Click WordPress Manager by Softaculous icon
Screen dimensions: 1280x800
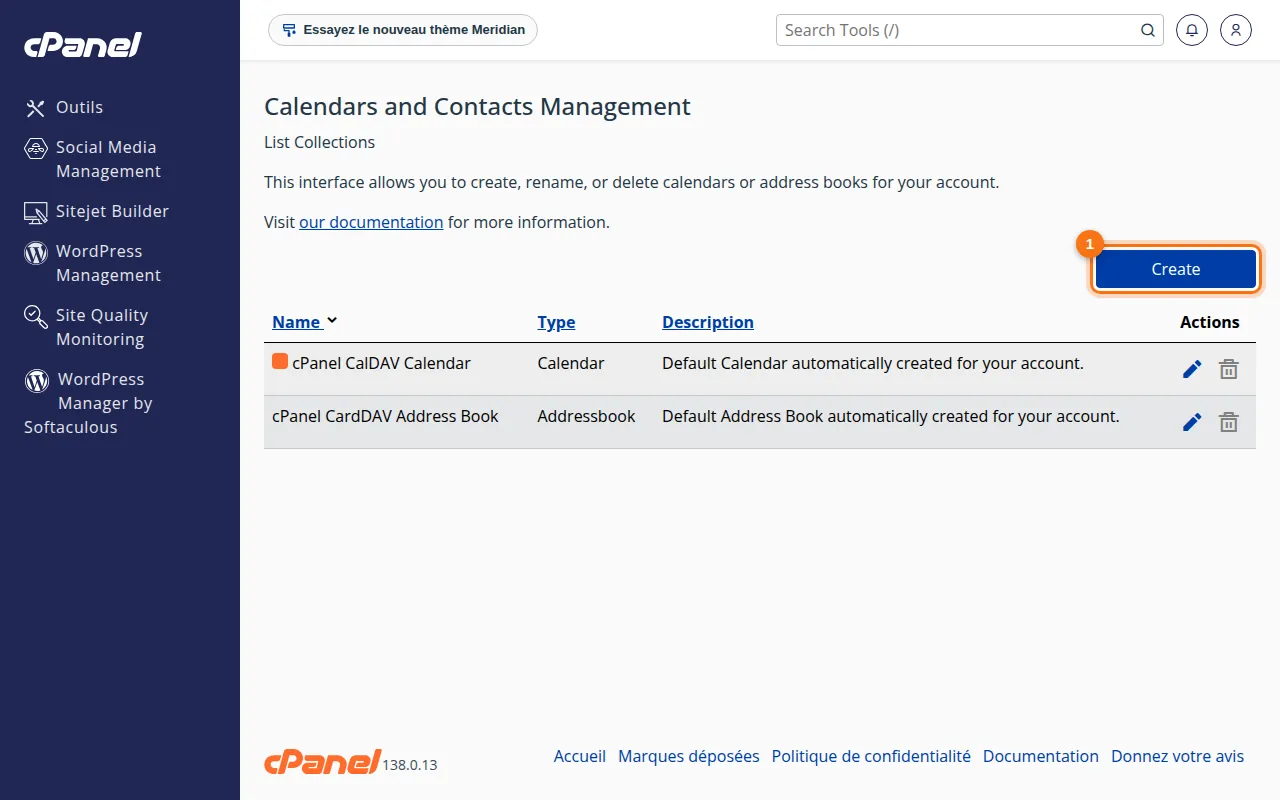[37, 380]
